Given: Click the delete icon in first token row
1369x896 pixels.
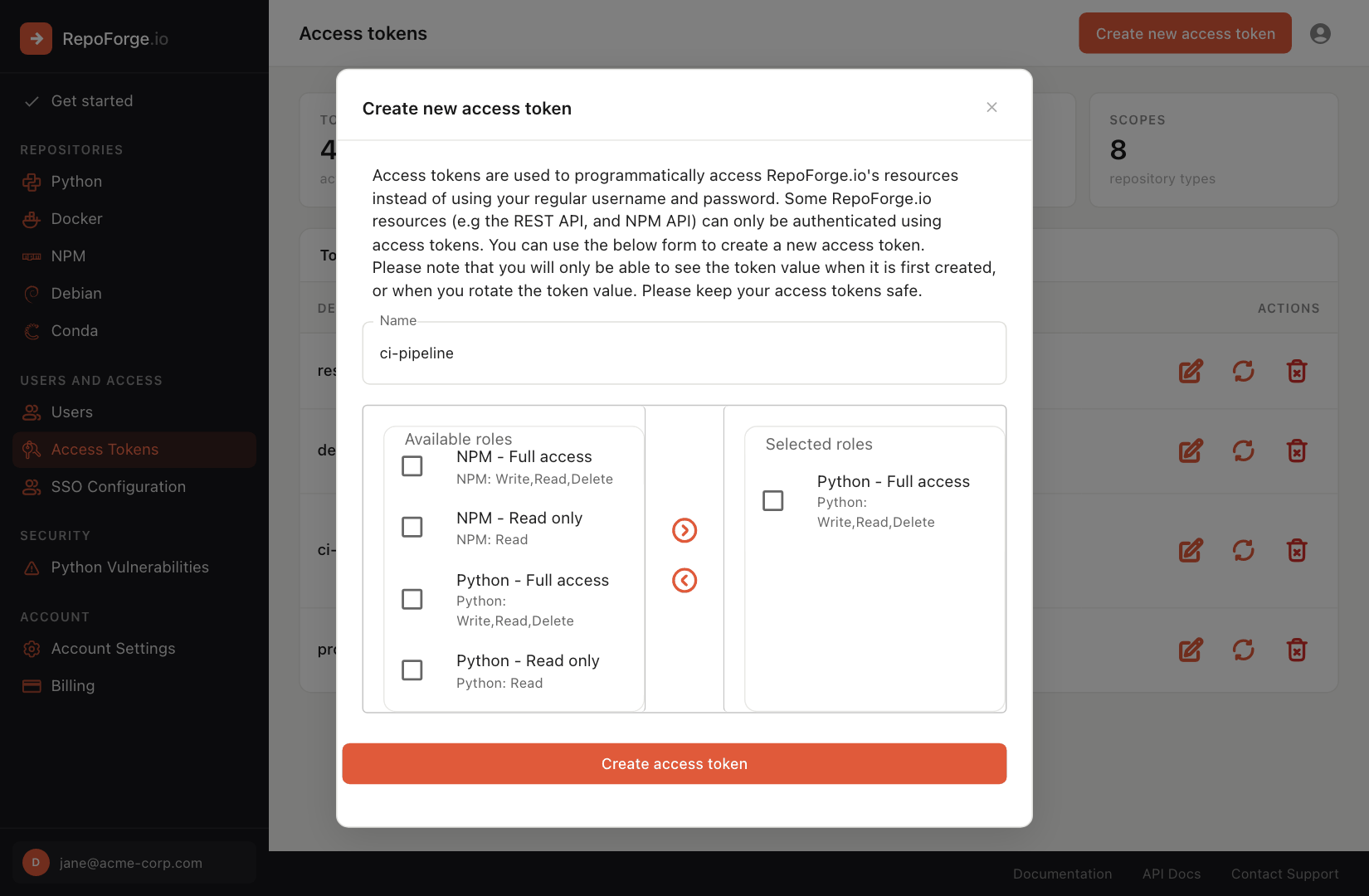Looking at the screenshot, I should click(1297, 371).
